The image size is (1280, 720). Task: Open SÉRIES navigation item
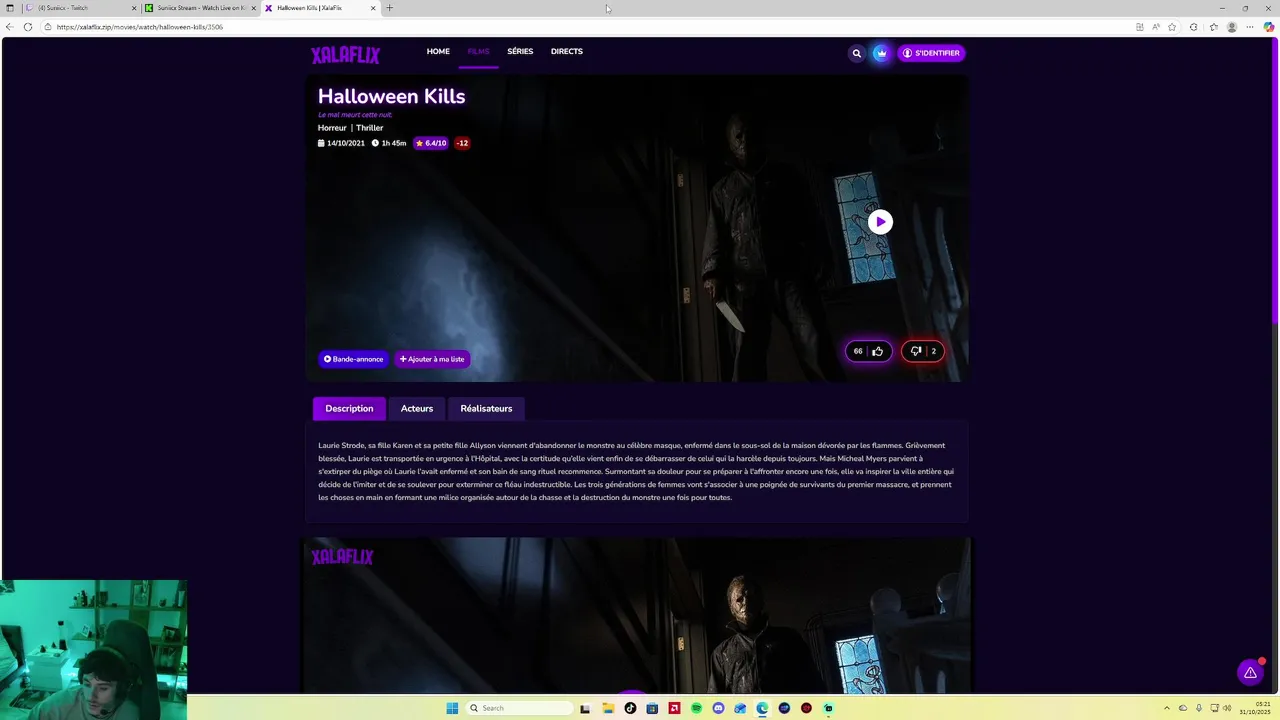(520, 51)
